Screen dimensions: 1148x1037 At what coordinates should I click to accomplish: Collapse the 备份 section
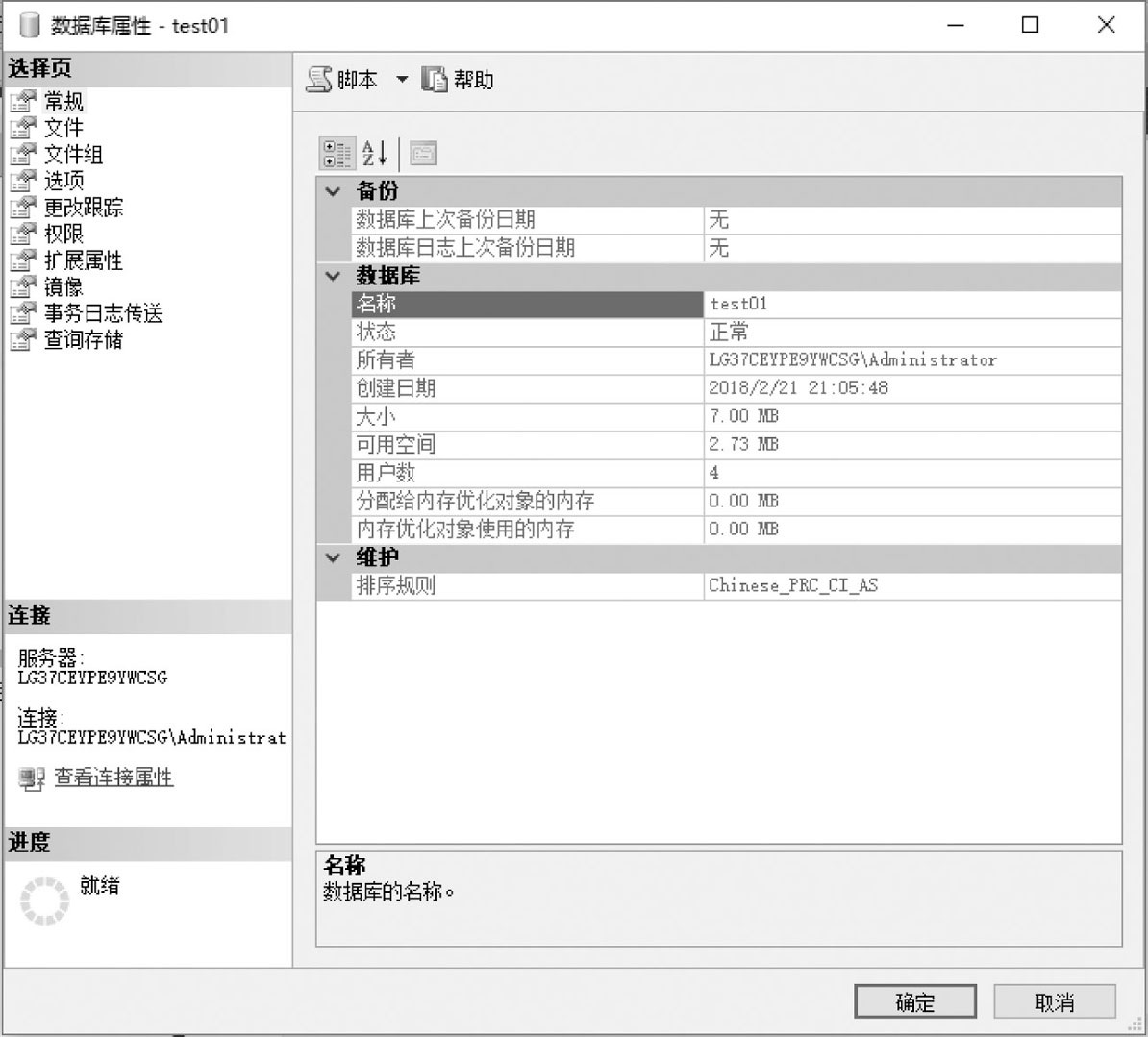click(333, 192)
